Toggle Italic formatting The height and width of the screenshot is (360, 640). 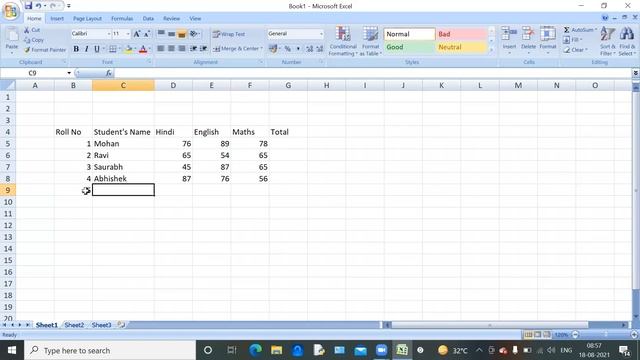[86, 49]
